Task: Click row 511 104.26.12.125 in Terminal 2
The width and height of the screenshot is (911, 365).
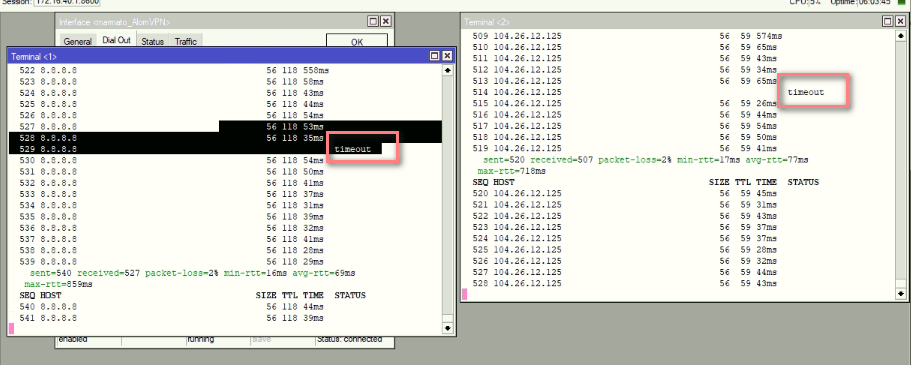Action: 625,59
